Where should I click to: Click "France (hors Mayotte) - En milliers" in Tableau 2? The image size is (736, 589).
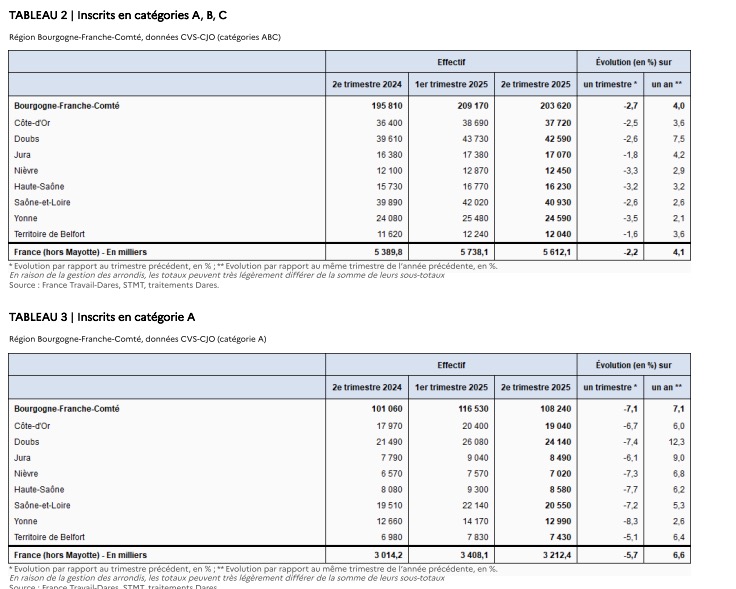80,252
